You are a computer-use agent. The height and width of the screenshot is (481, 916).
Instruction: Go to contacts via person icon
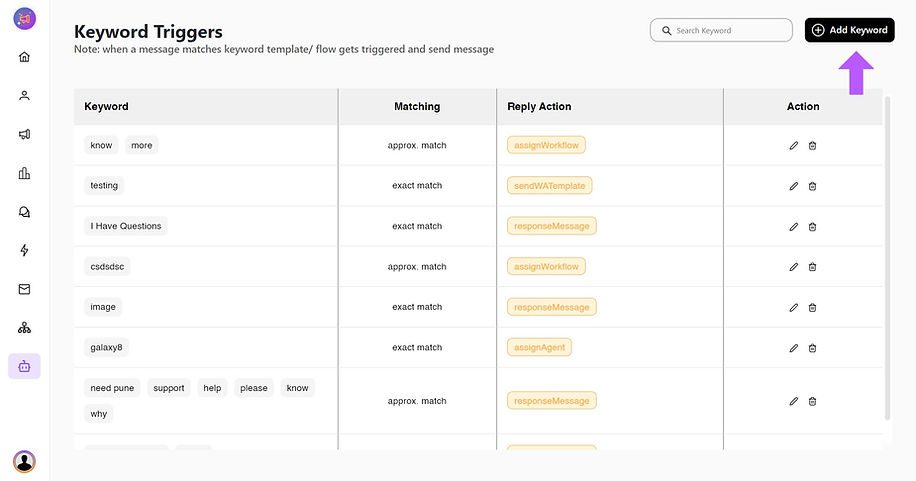coord(24,96)
